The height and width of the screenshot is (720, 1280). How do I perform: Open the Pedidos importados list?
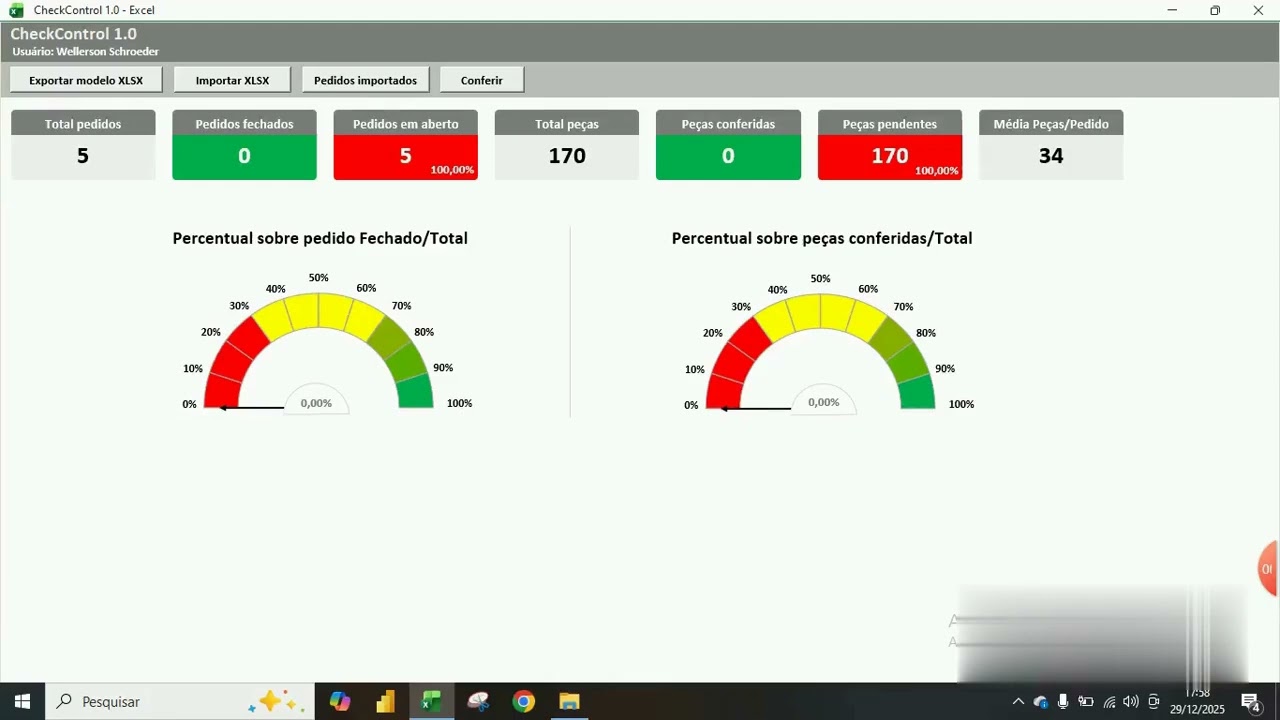(x=365, y=80)
